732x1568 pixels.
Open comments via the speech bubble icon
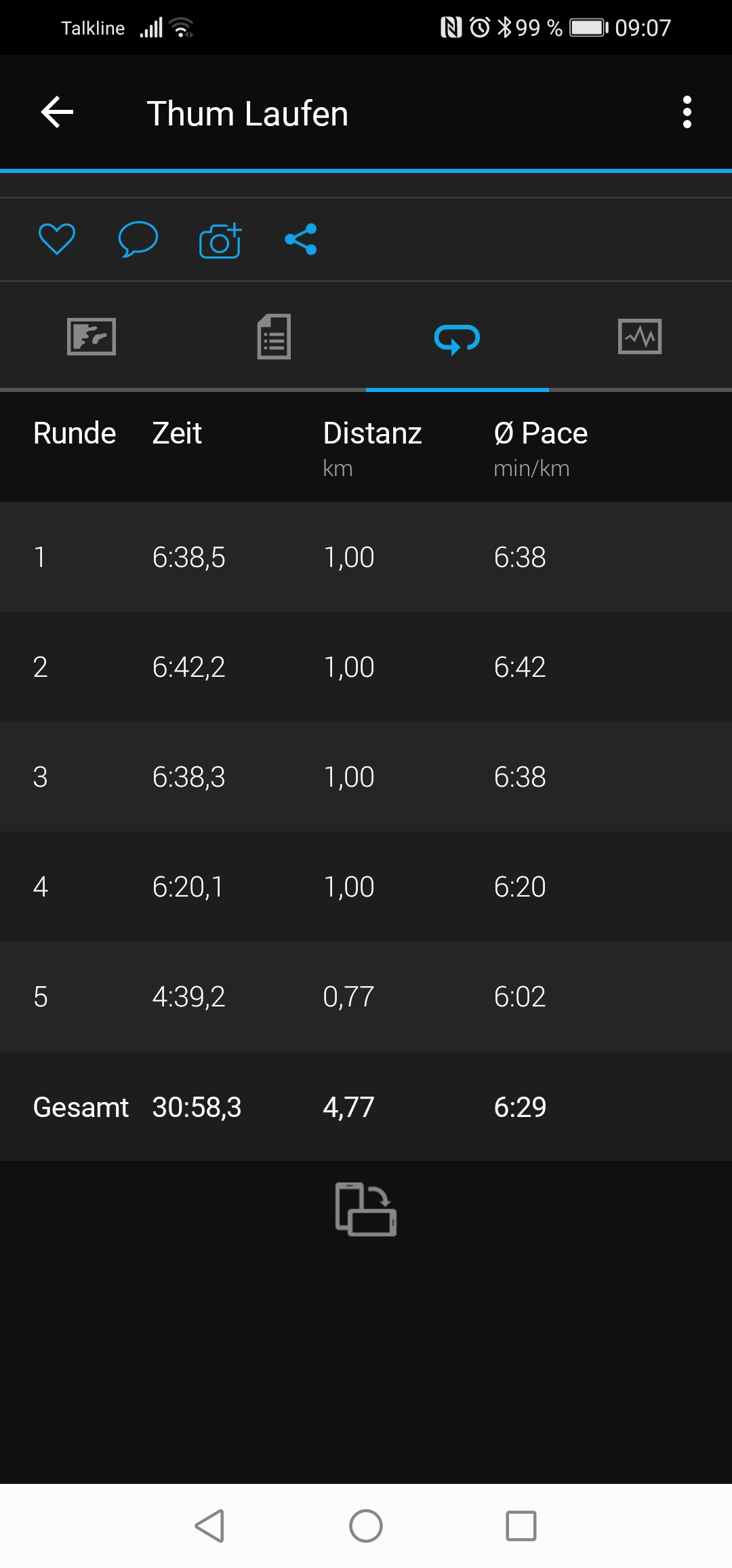(138, 239)
